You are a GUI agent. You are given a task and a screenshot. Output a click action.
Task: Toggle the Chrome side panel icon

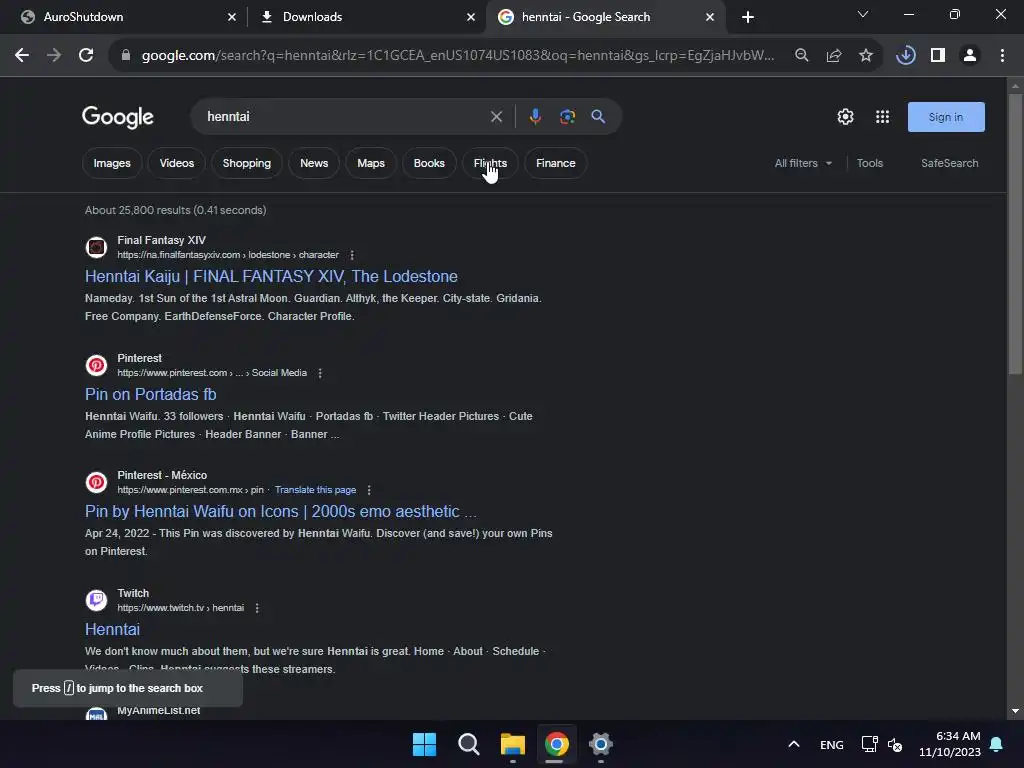click(938, 56)
